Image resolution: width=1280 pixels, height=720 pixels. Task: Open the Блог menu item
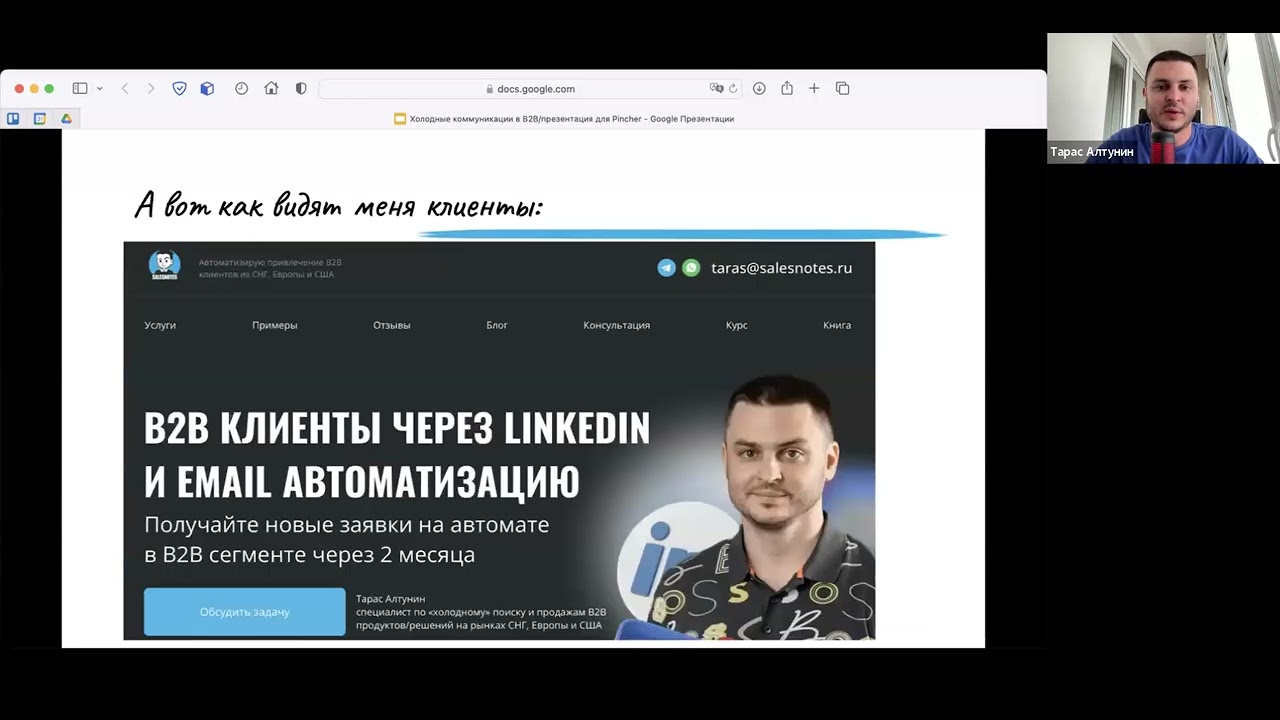coord(497,325)
